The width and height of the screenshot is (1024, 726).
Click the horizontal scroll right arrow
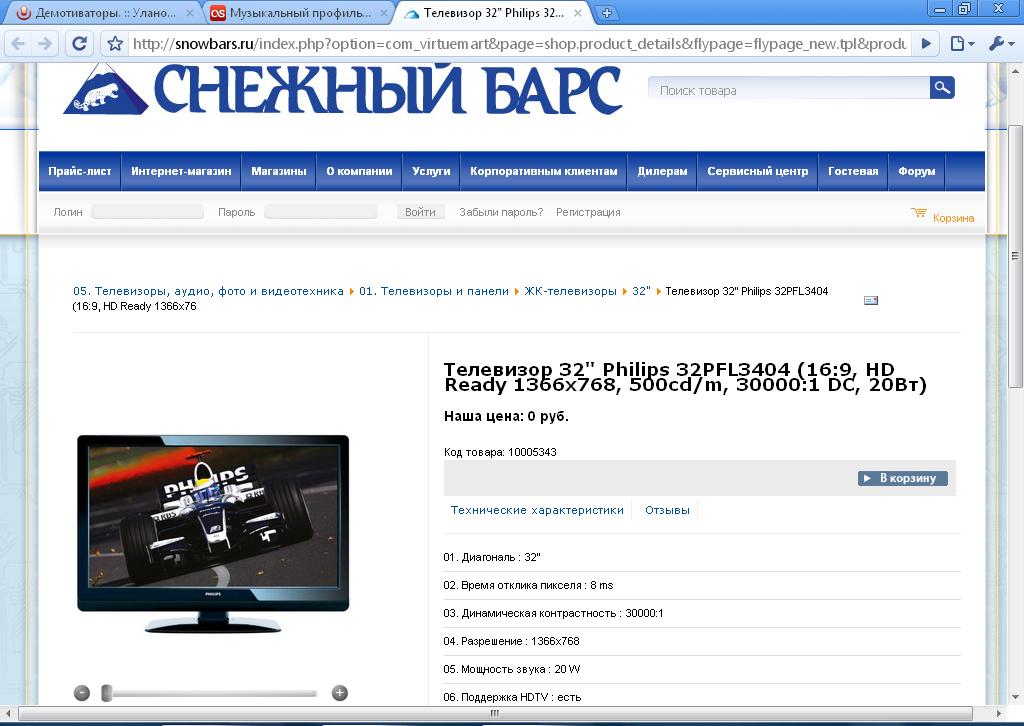999,713
